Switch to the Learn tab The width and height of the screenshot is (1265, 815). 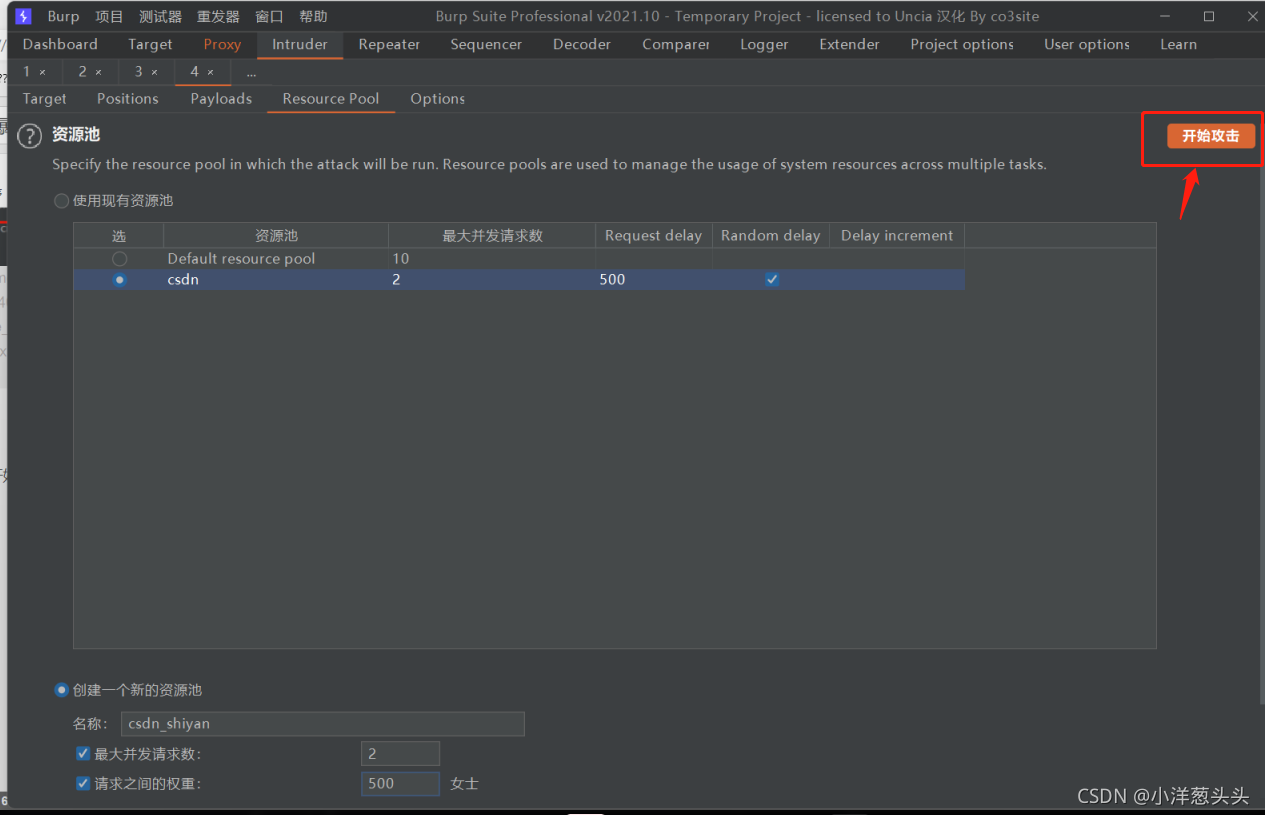point(1178,44)
